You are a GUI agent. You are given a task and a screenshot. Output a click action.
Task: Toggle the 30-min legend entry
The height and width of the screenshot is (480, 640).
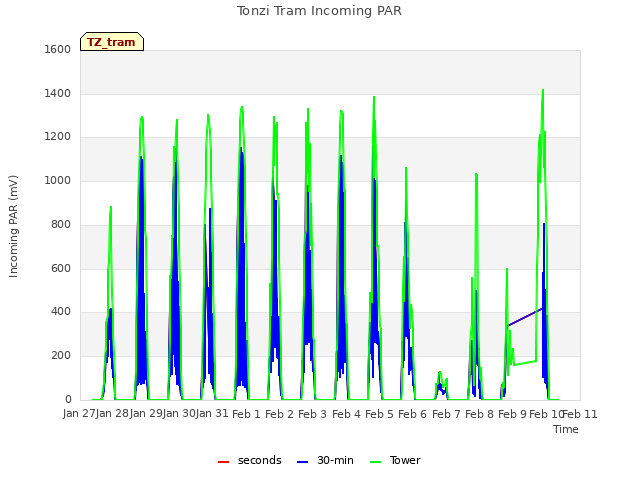coord(325,461)
